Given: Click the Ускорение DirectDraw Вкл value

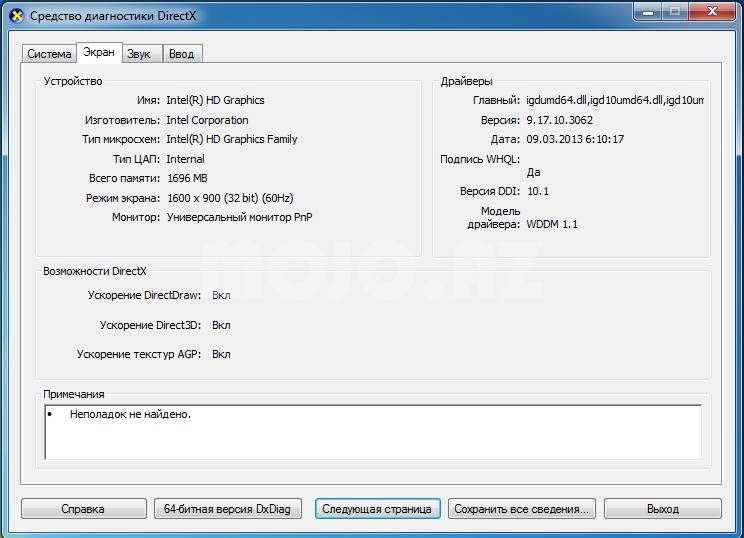Looking at the screenshot, I should (x=221, y=296).
